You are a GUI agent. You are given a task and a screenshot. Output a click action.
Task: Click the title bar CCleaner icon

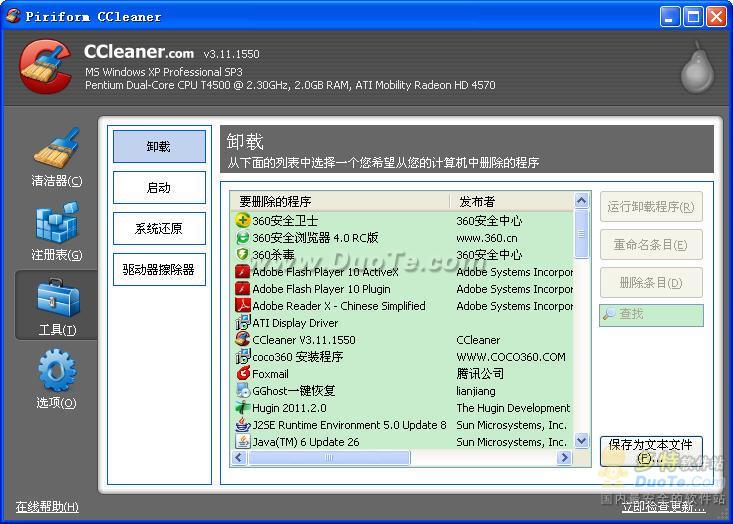pyautogui.click(x=13, y=16)
